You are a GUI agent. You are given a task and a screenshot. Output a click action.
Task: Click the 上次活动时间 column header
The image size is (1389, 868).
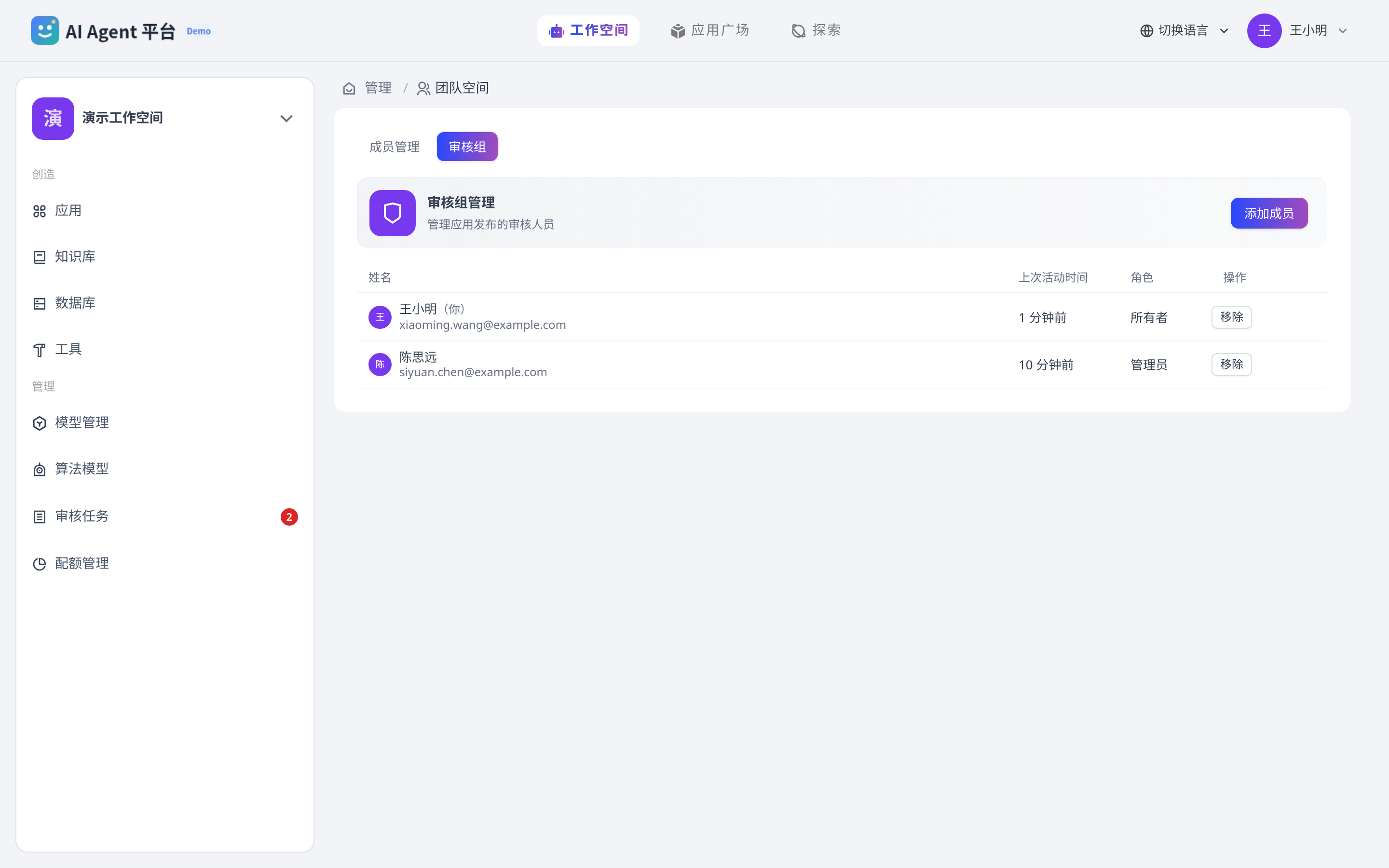1053,278
